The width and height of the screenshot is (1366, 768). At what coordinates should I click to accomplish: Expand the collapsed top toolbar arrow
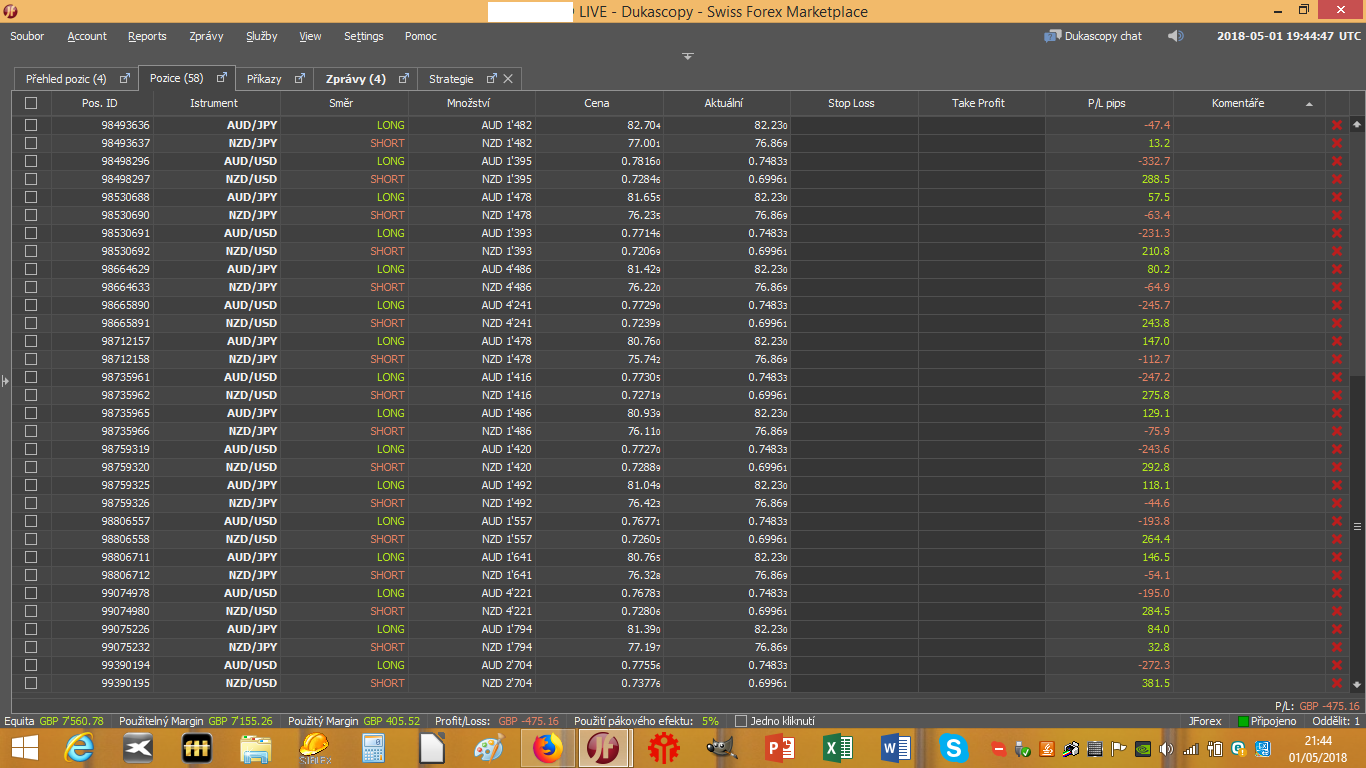click(688, 56)
